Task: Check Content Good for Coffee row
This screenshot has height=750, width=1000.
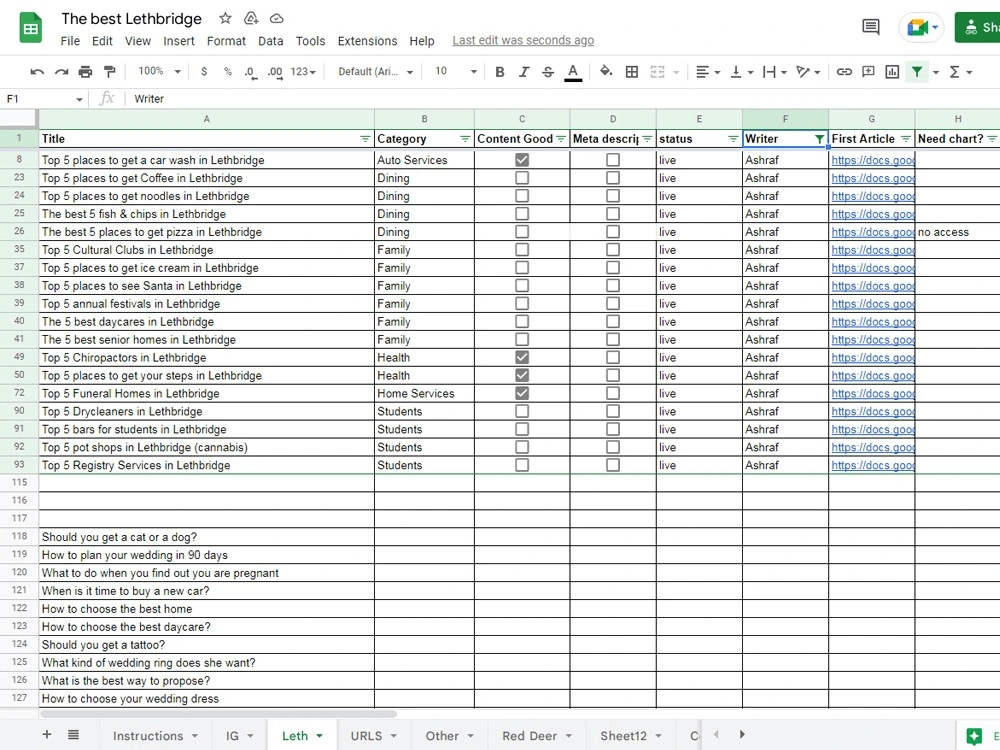Action: pyautogui.click(x=522, y=178)
